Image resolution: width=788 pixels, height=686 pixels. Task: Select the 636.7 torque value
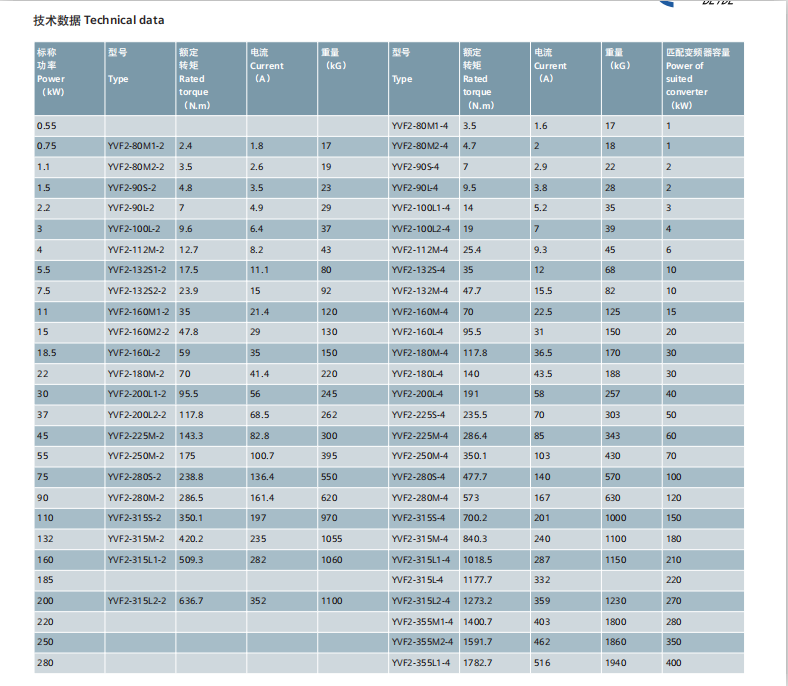pos(191,600)
